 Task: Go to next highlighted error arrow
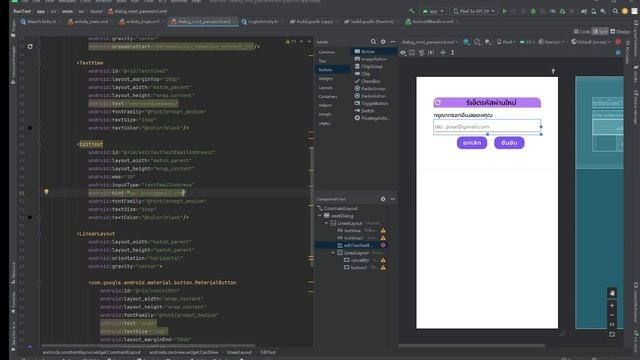point(309,42)
